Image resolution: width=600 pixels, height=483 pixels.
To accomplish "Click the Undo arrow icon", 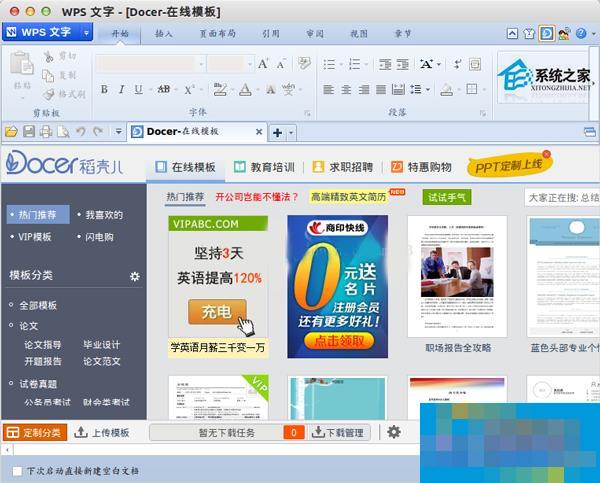I will 80,132.
